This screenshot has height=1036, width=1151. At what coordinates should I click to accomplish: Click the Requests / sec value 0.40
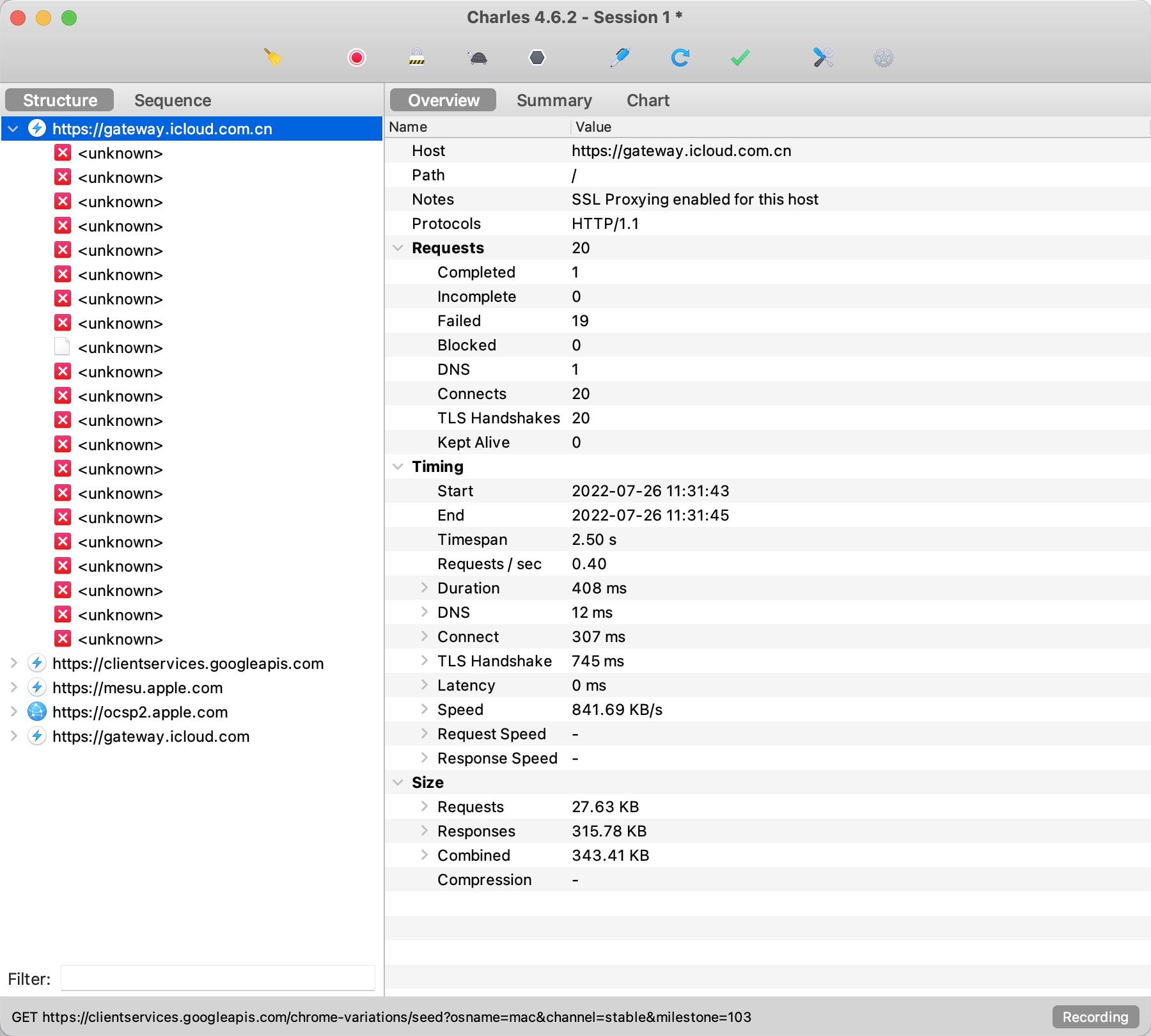click(589, 563)
